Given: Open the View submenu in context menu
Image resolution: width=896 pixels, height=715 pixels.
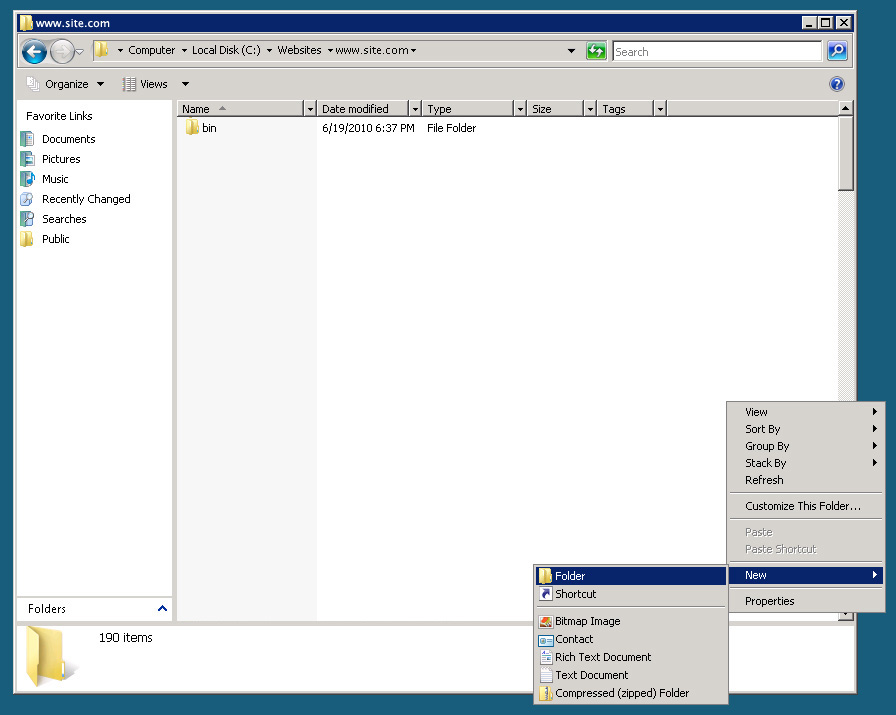Looking at the screenshot, I should point(806,412).
